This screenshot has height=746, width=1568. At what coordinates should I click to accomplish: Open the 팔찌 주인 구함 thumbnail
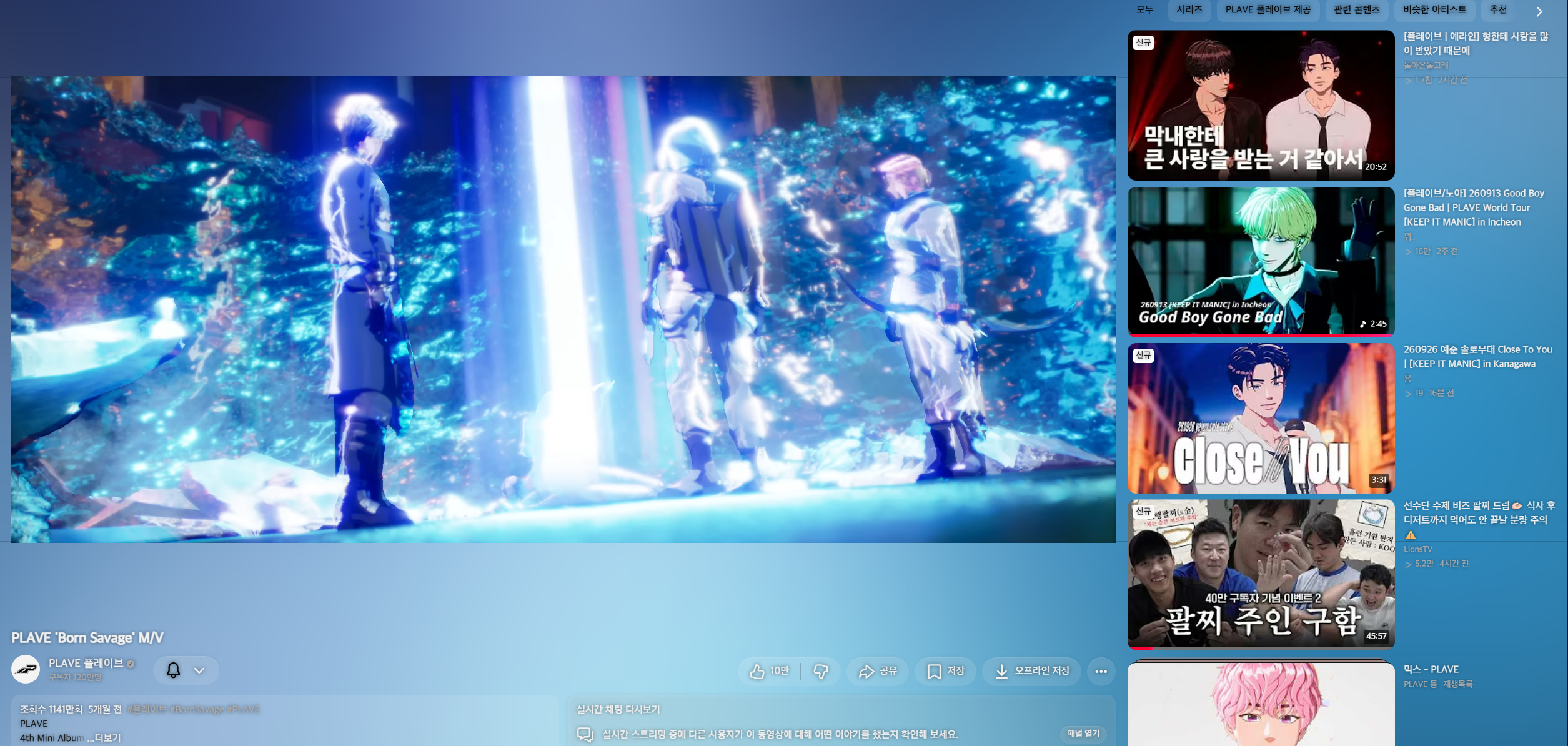pos(1261,574)
